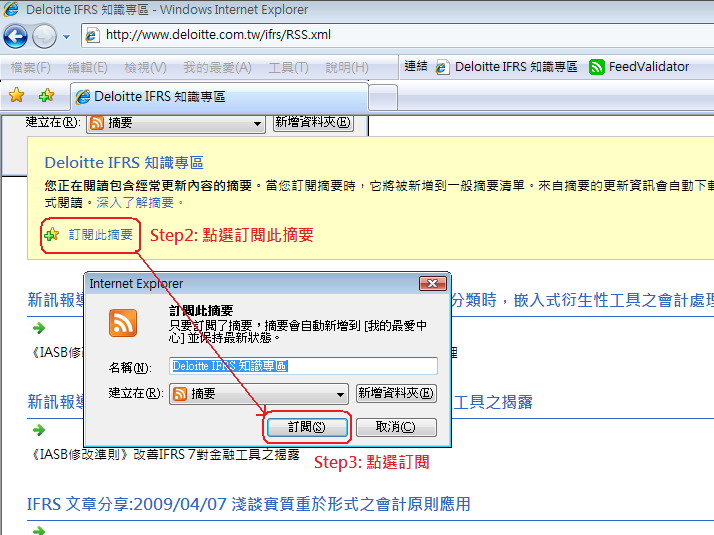The image size is (714, 535).
Task: Open the 說明(H) menu
Action: pyautogui.click(x=347, y=67)
